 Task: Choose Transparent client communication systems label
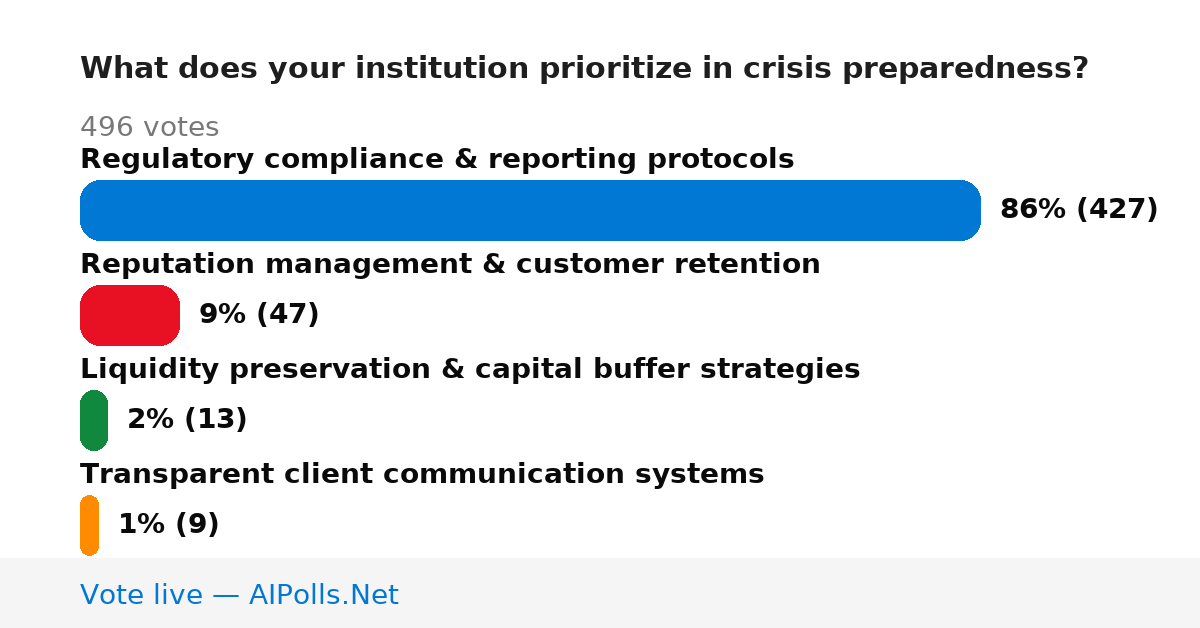422,474
